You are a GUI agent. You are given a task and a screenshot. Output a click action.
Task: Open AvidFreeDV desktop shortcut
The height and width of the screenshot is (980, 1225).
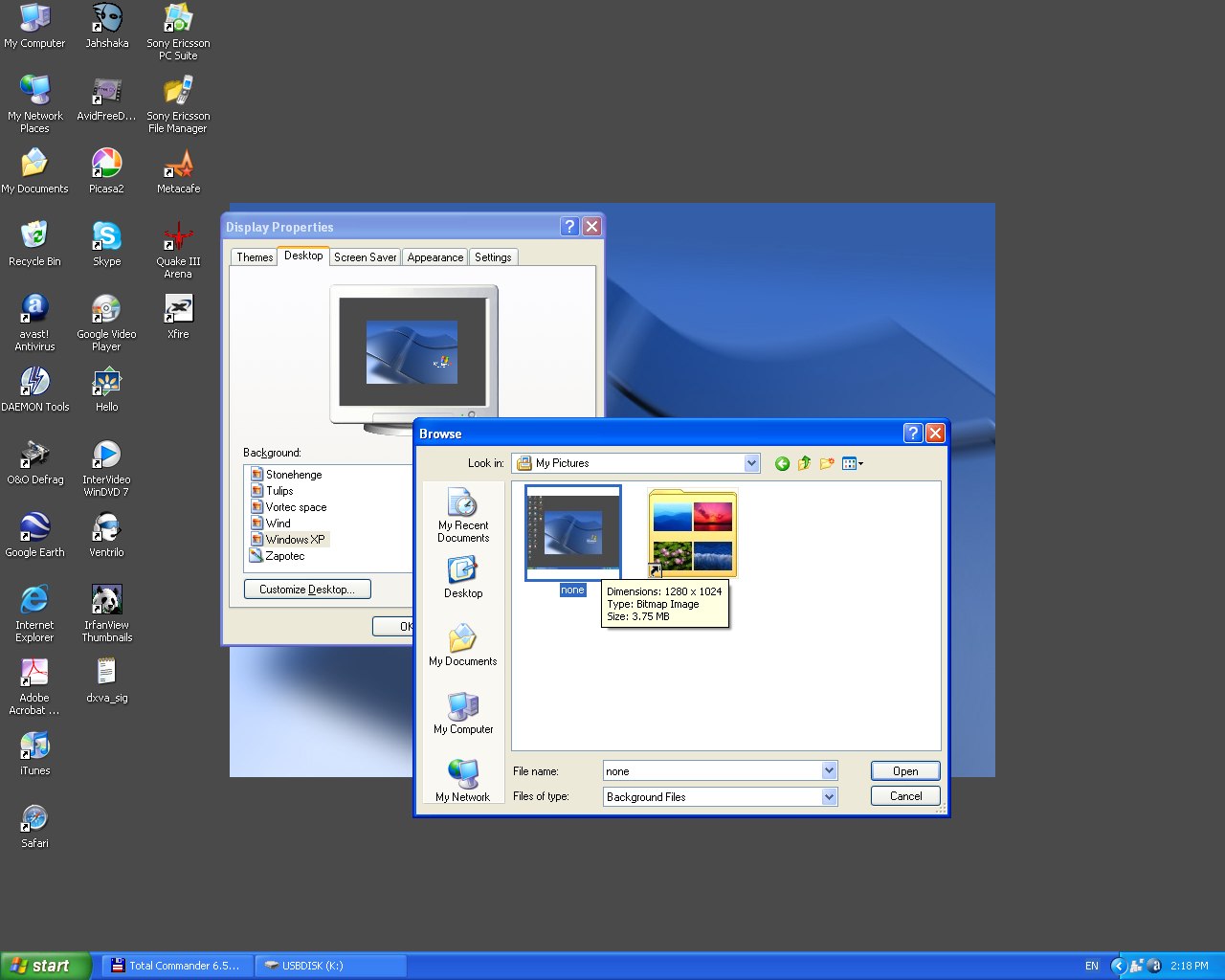point(106,99)
